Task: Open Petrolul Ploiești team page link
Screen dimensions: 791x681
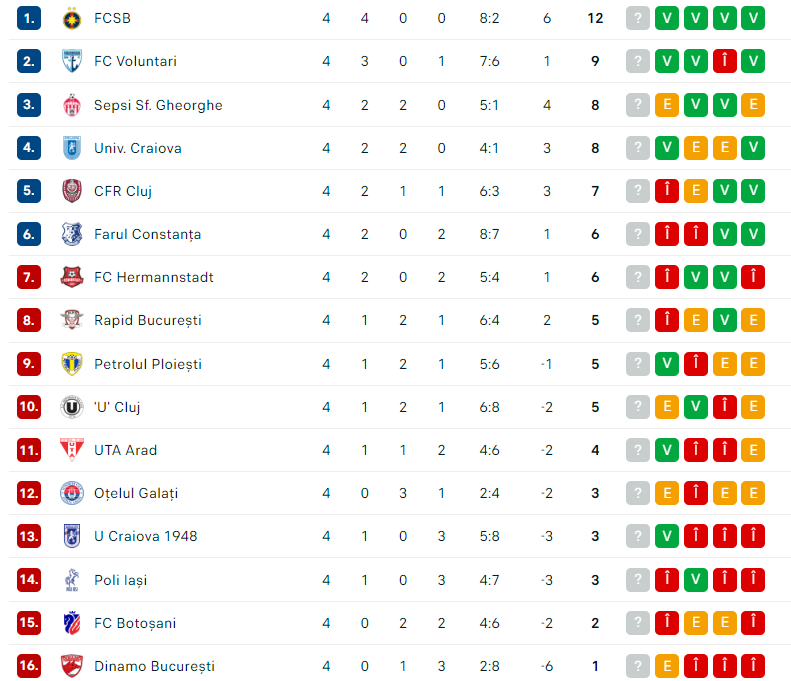Action: pyautogui.click(x=148, y=364)
